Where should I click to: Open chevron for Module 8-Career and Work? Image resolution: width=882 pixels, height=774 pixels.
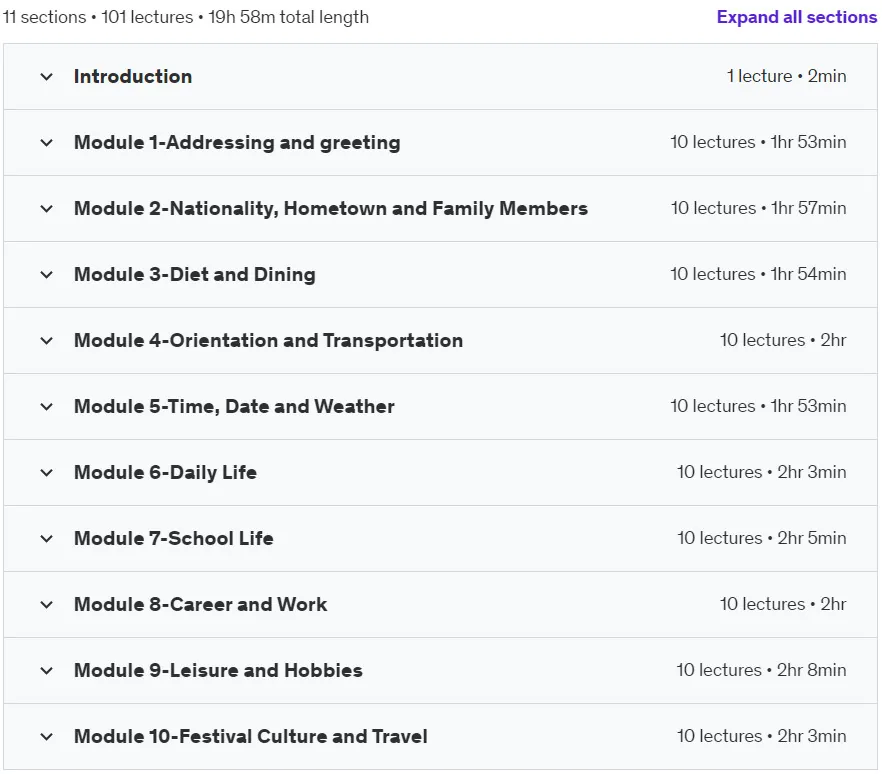(x=47, y=605)
